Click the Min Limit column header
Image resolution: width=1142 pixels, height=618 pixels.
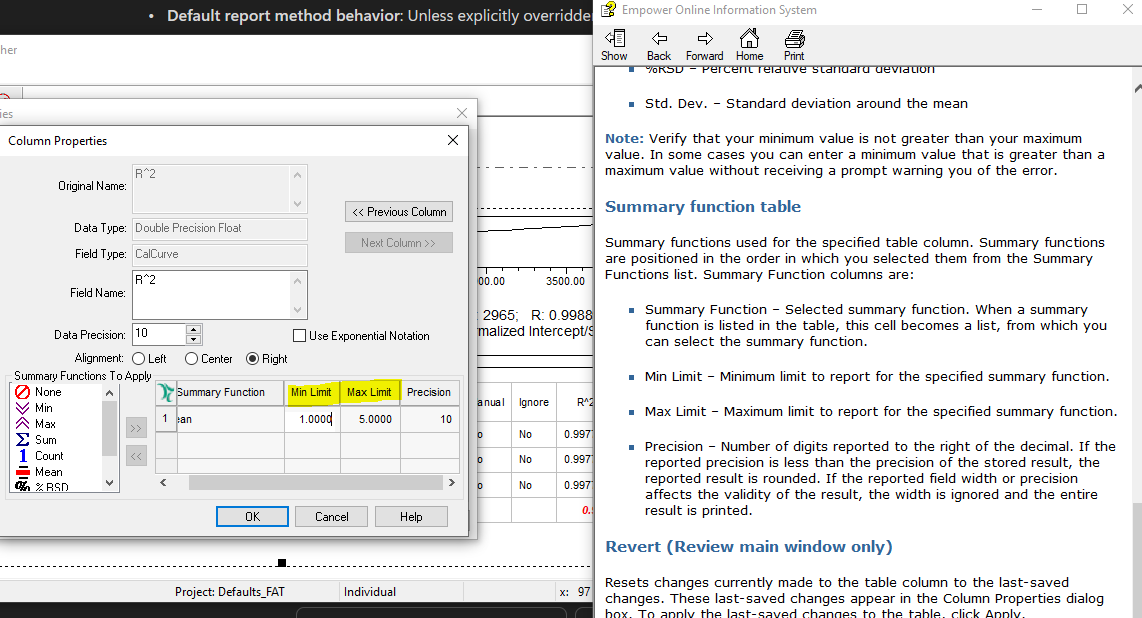[x=311, y=392]
